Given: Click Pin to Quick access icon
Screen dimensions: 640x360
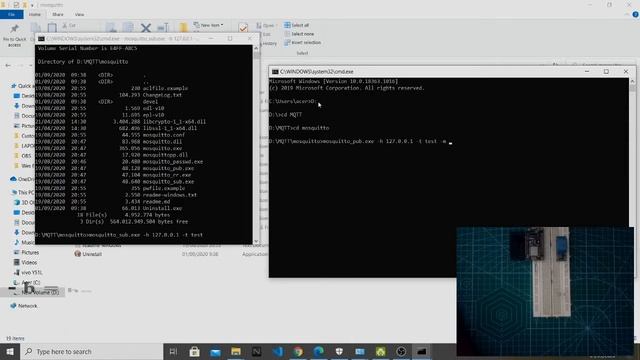Looking at the screenshot, I should (14, 29).
